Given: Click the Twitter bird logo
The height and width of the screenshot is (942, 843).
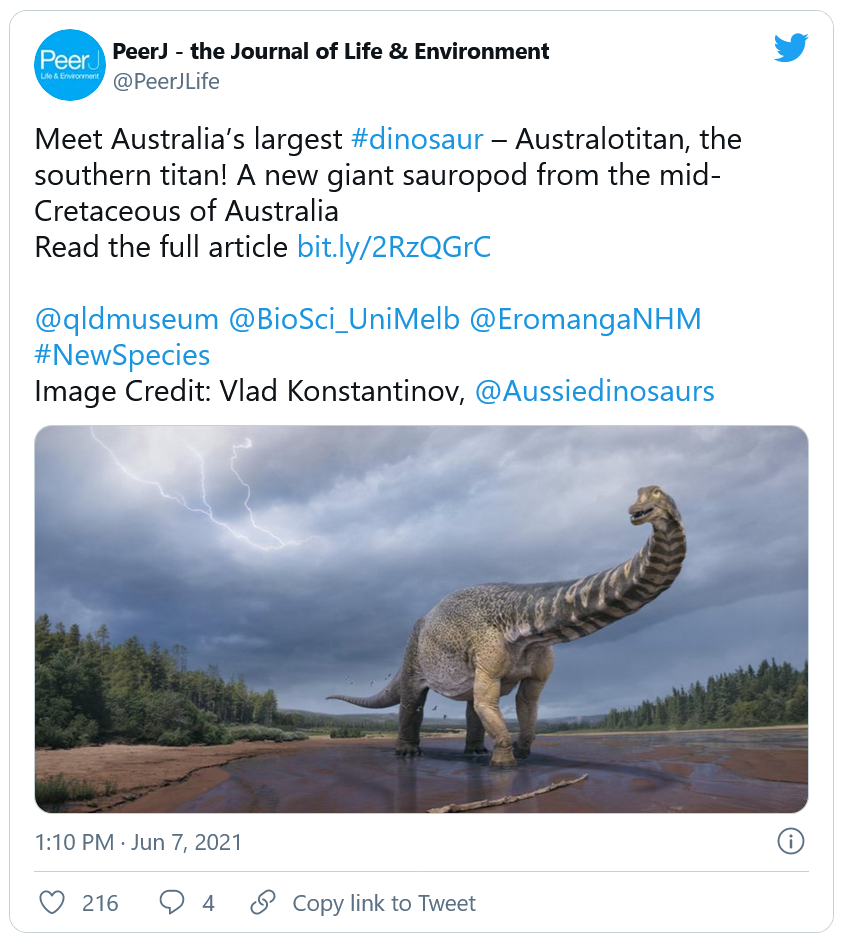Looking at the screenshot, I should (790, 49).
